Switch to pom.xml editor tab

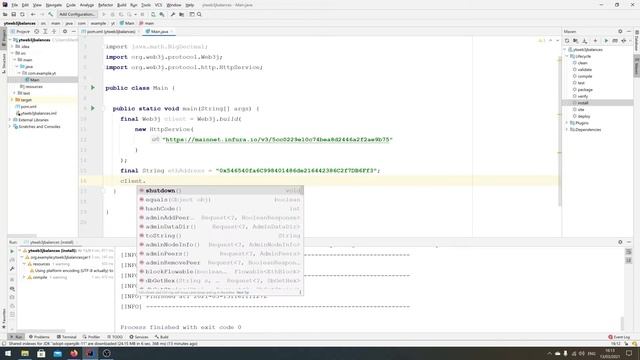coord(110,31)
